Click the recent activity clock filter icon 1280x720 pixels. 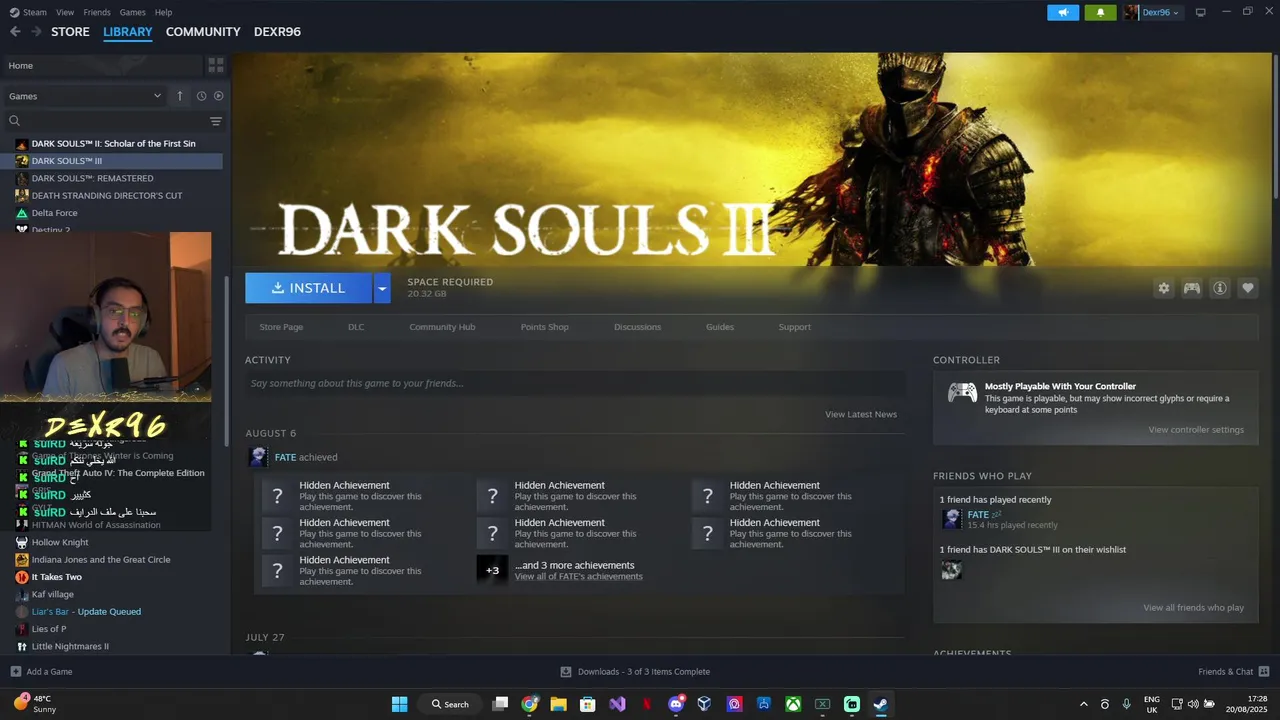click(x=201, y=96)
